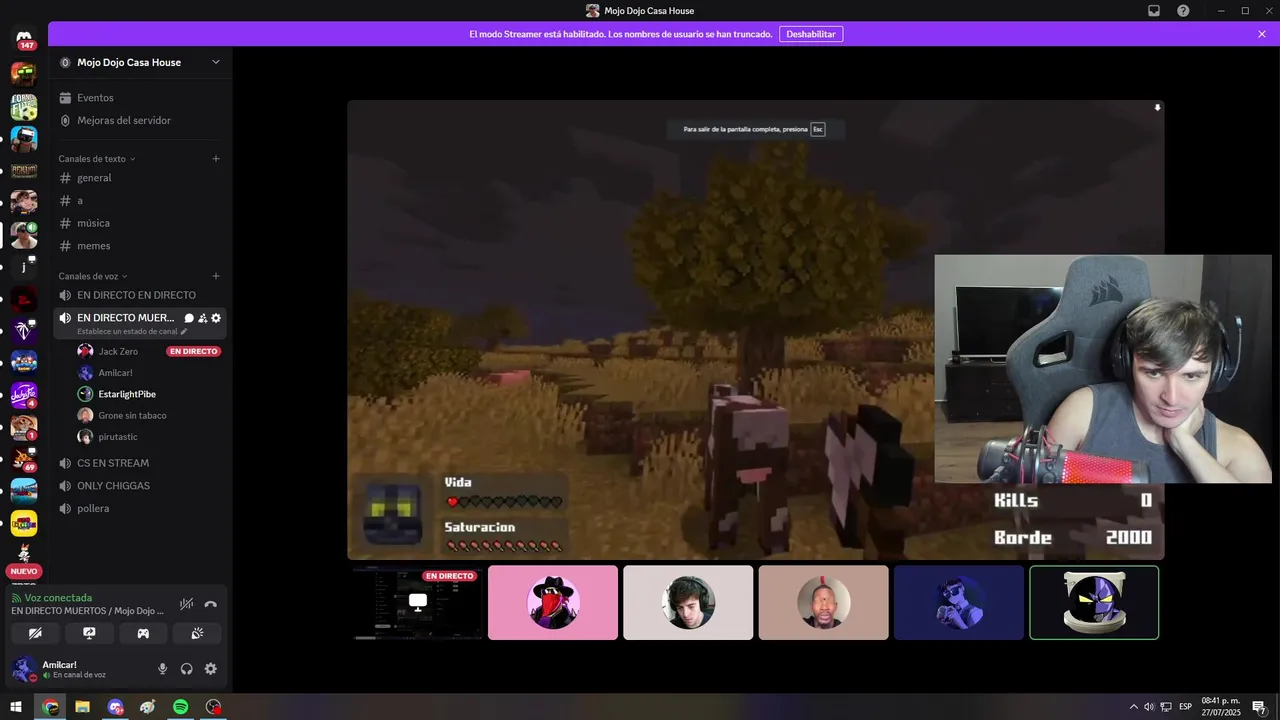Open EN DIRECTO MUERTOS channel settings gear

point(216,318)
